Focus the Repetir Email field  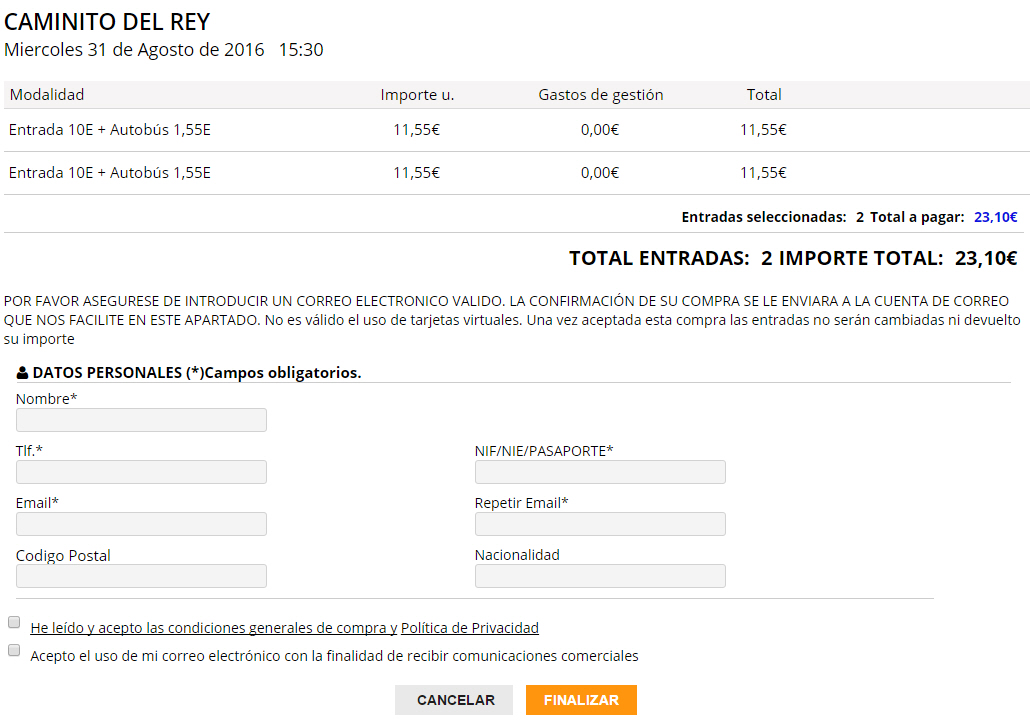tap(600, 524)
